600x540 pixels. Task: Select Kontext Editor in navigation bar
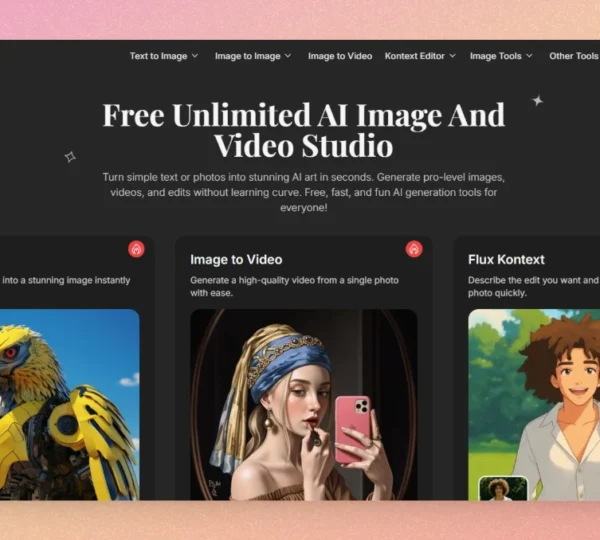[x=415, y=56]
